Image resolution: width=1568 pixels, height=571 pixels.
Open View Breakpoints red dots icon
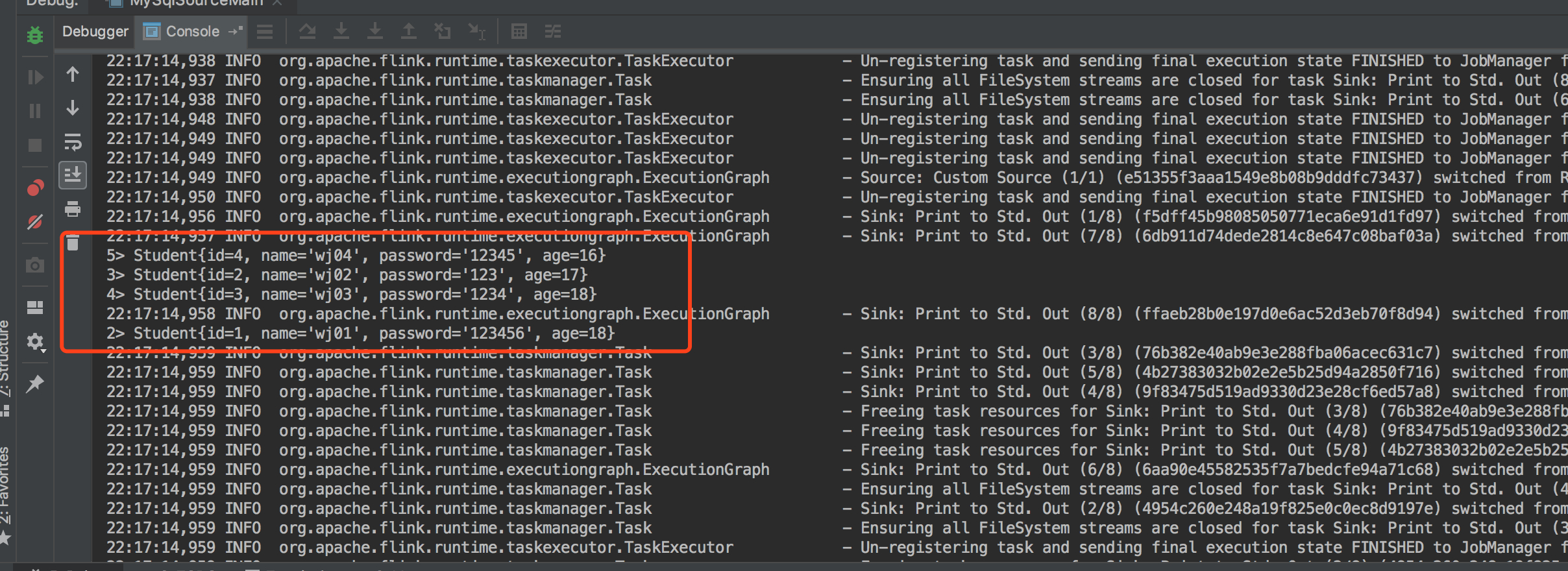click(x=35, y=188)
